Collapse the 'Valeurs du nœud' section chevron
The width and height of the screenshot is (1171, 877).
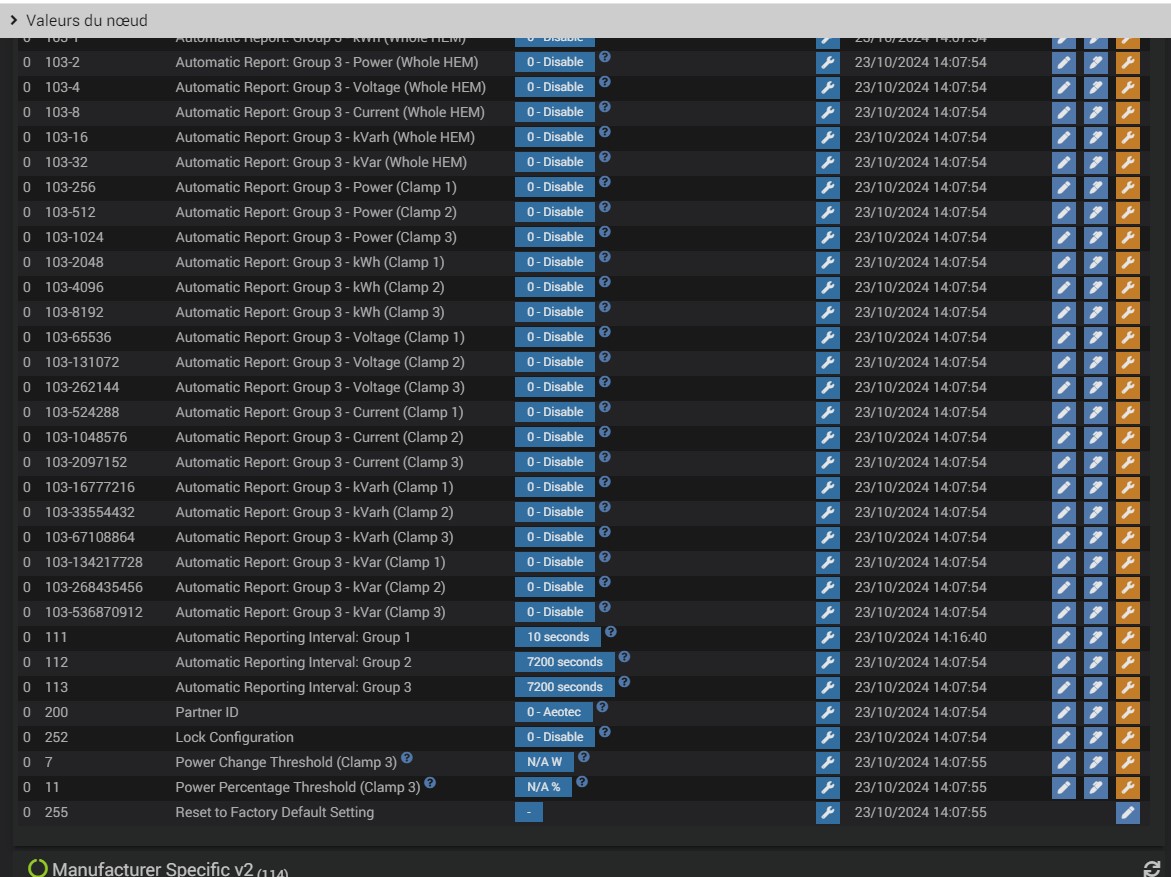pos(13,20)
